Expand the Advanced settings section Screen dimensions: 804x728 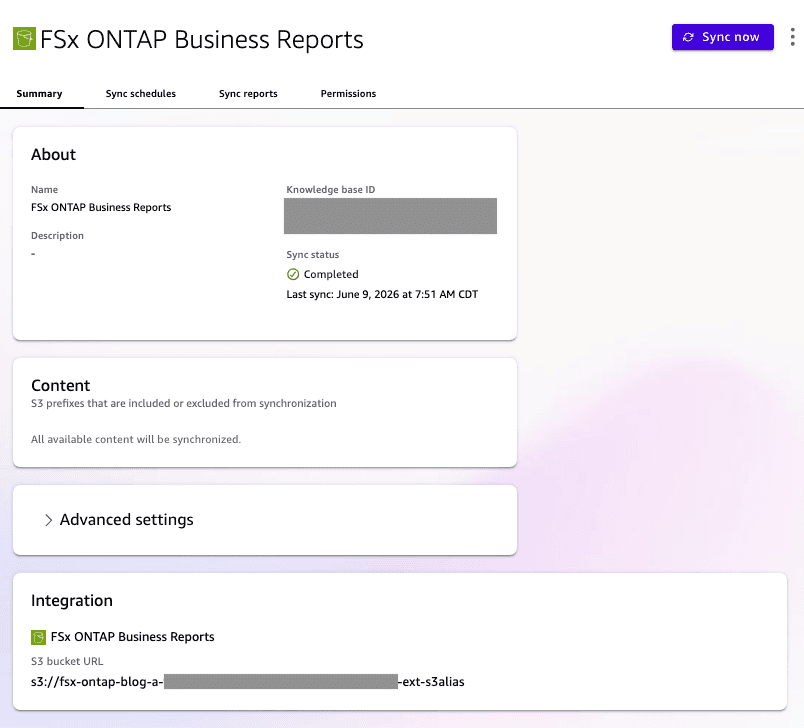(x=118, y=520)
